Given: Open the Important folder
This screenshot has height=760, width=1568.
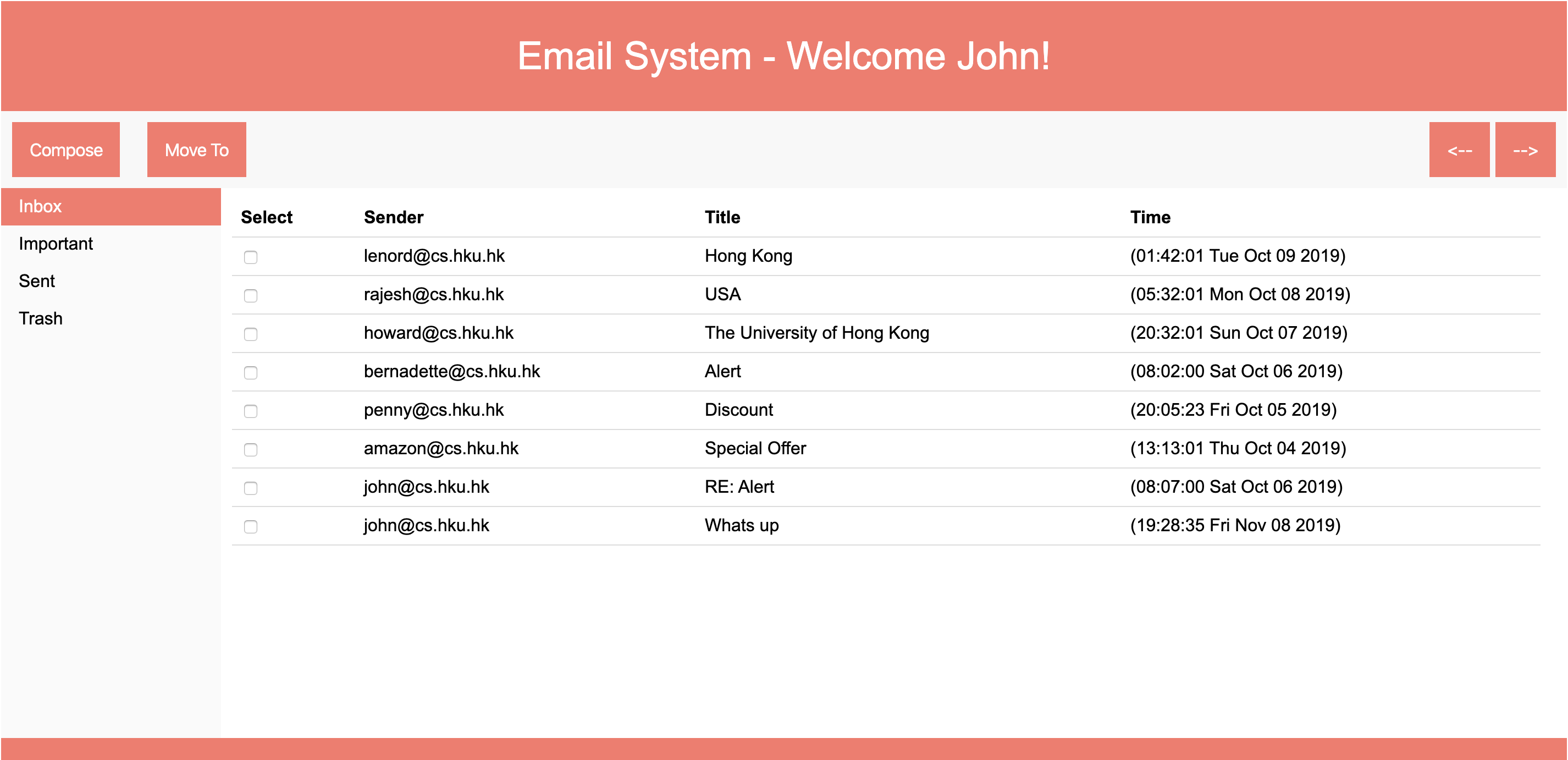Looking at the screenshot, I should click(56, 244).
